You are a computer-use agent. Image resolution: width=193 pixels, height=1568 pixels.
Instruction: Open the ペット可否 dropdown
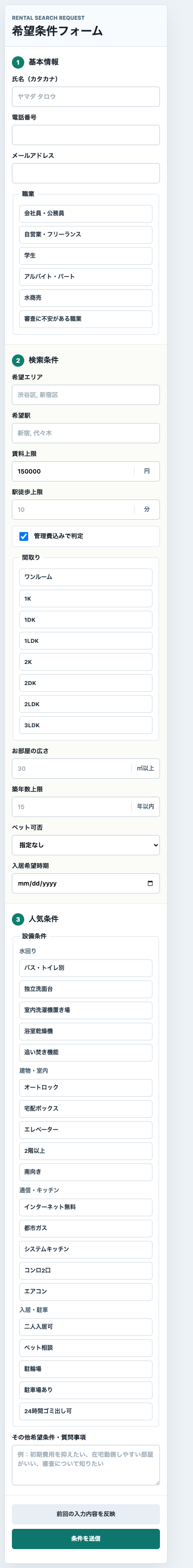click(x=85, y=846)
